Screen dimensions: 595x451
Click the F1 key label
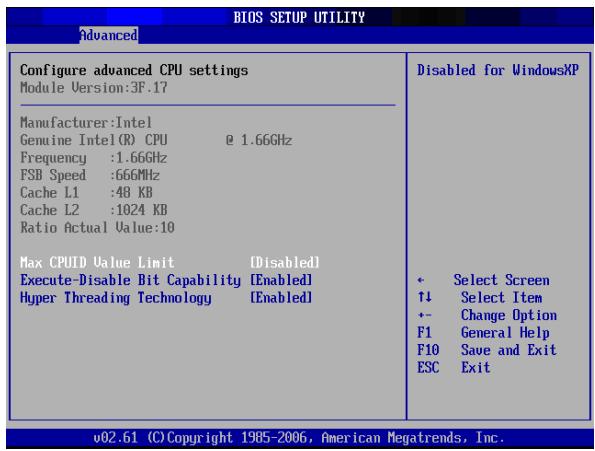coord(424,333)
